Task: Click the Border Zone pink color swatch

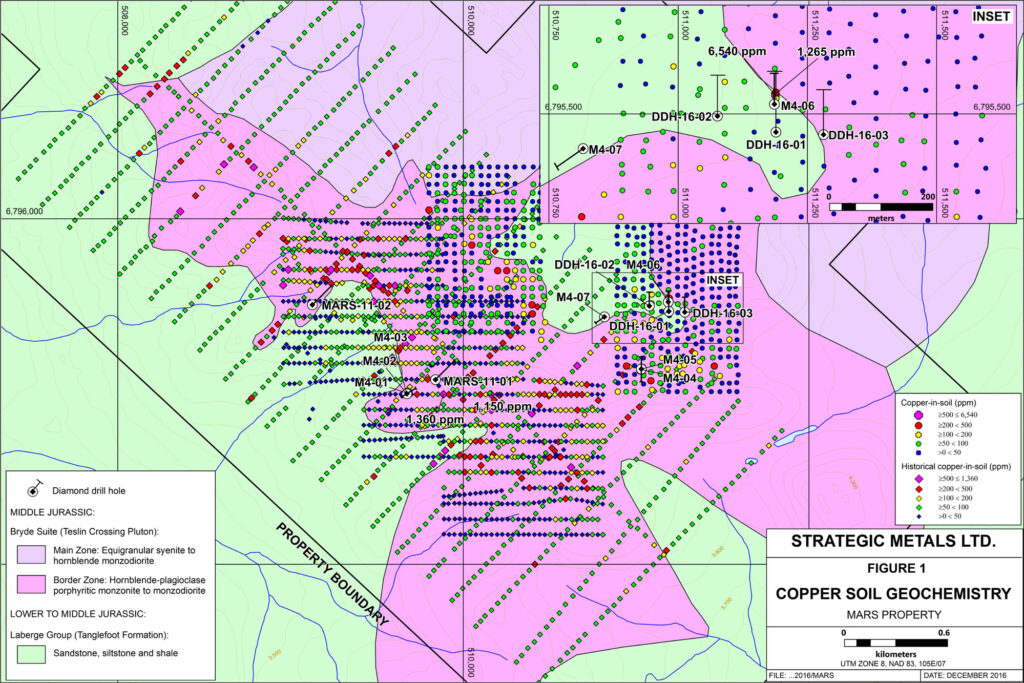Action: 31,584
